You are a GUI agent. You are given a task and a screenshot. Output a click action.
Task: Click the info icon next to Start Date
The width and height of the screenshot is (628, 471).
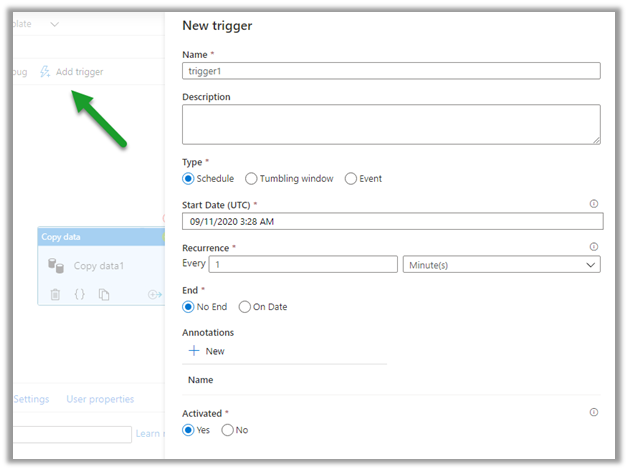tap(595, 203)
